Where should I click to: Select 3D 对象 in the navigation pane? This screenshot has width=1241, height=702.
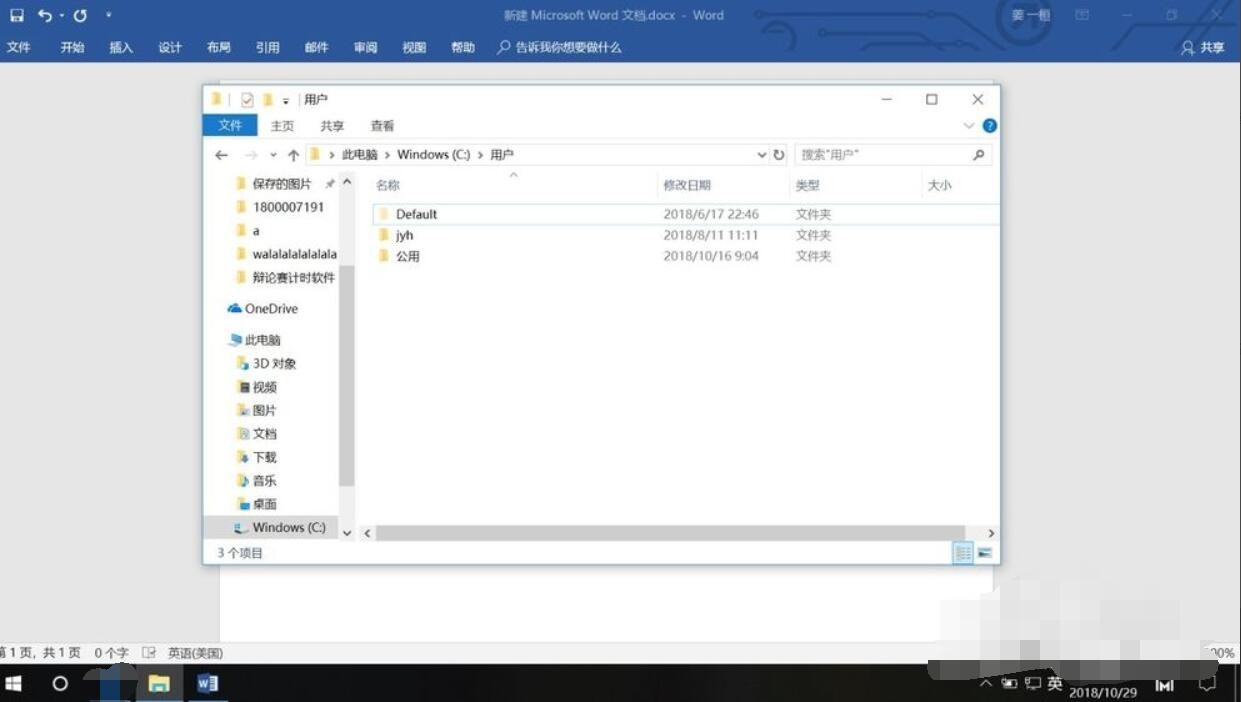[274, 364]
